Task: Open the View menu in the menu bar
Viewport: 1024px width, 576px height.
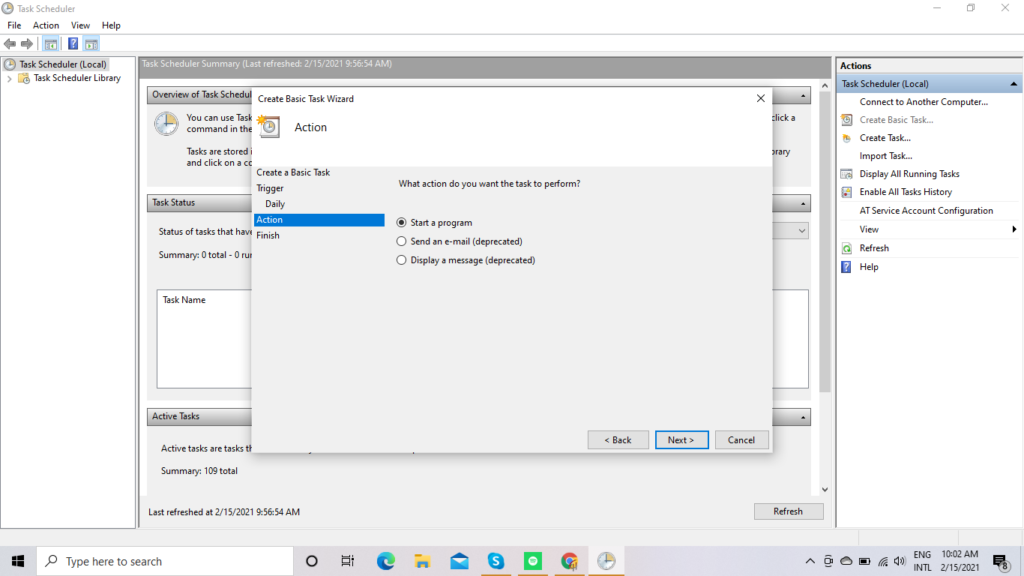Action: (80, 25)
